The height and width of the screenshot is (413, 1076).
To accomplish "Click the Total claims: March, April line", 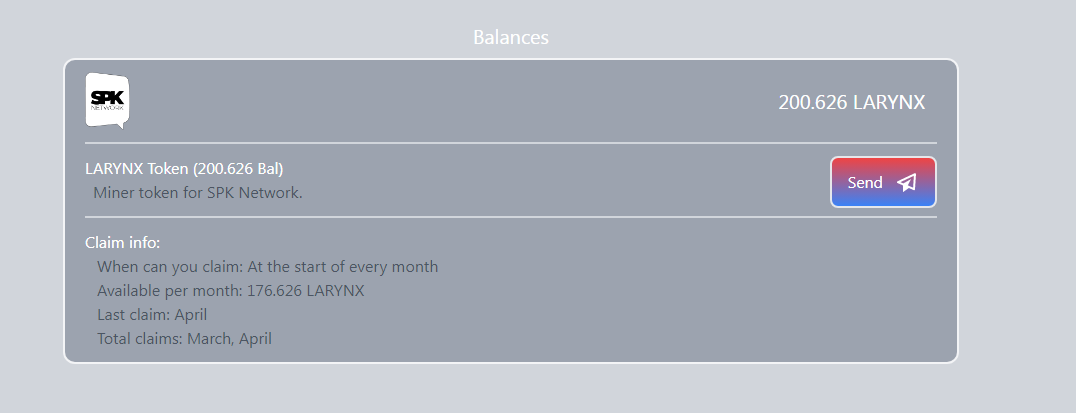I will click(x=184, y=339).
